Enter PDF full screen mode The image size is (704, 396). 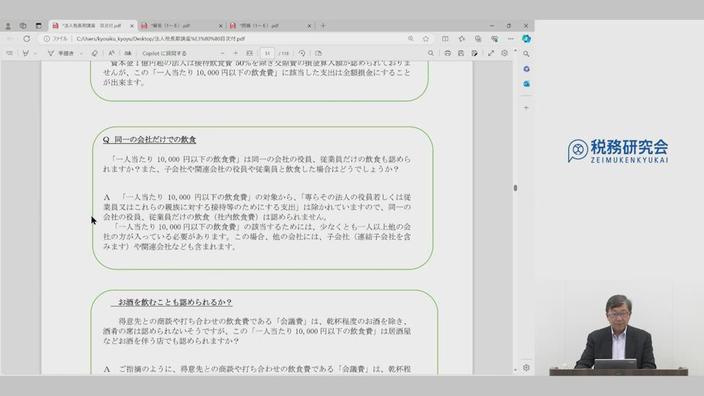[491, 53]
